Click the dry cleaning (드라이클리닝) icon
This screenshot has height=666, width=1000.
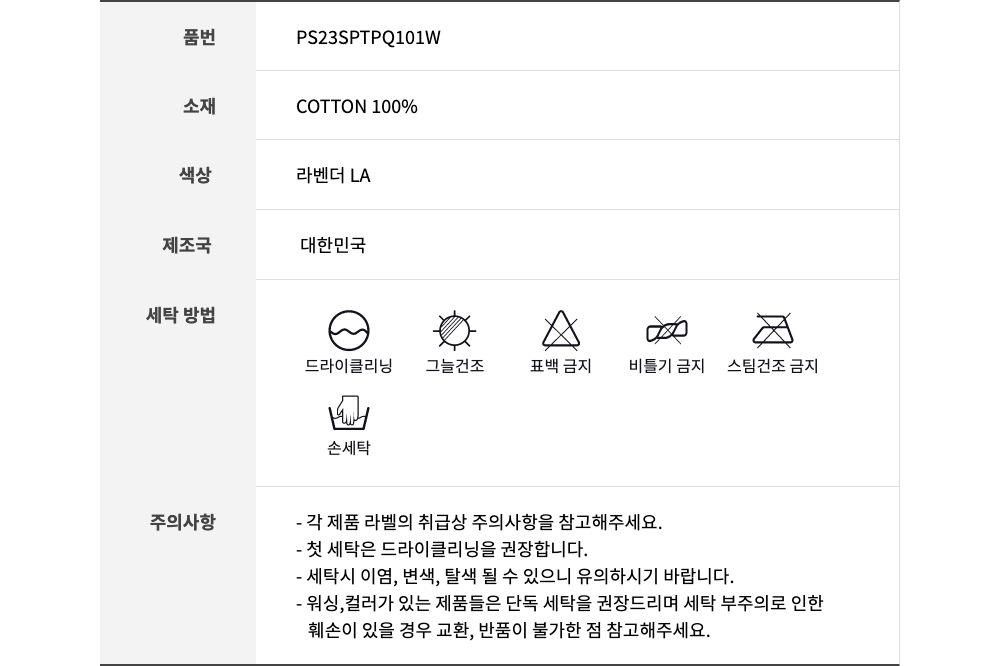[349, 330]
